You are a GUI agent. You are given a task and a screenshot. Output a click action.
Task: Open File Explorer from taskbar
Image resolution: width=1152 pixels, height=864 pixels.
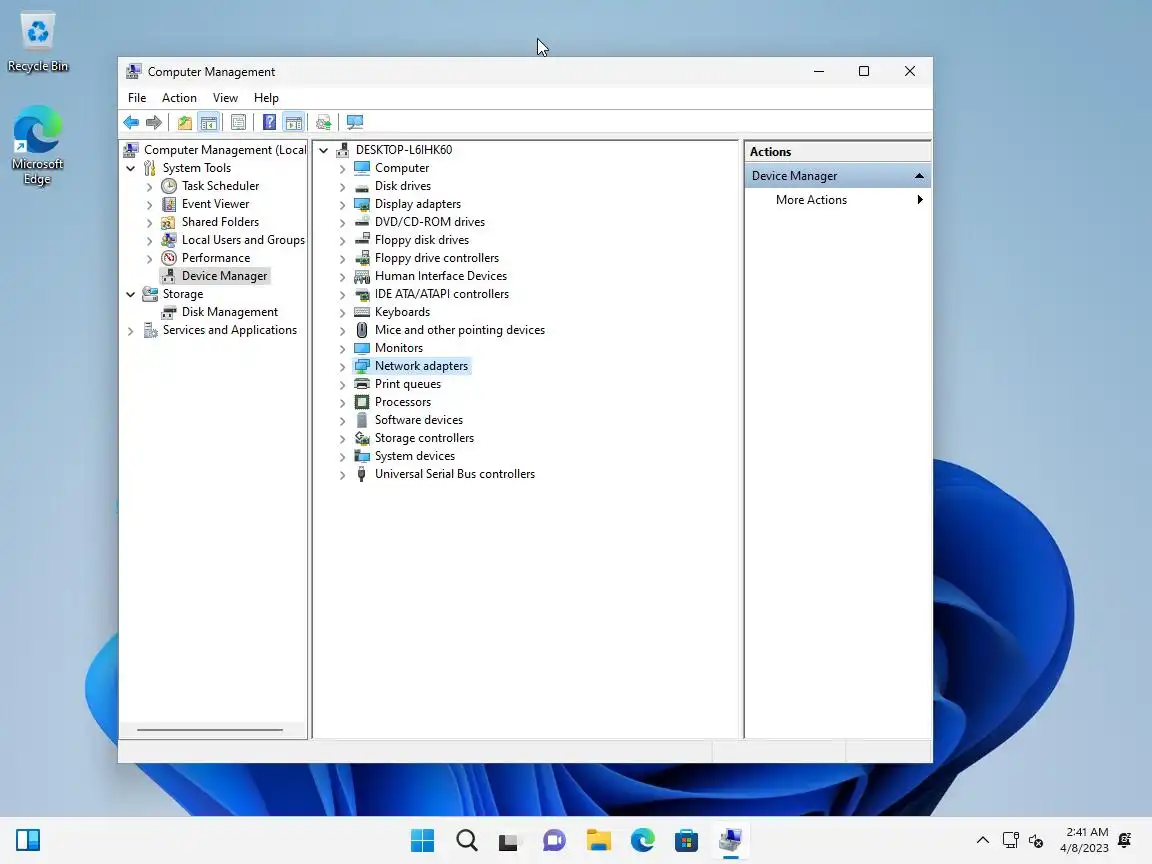point(599,840)
